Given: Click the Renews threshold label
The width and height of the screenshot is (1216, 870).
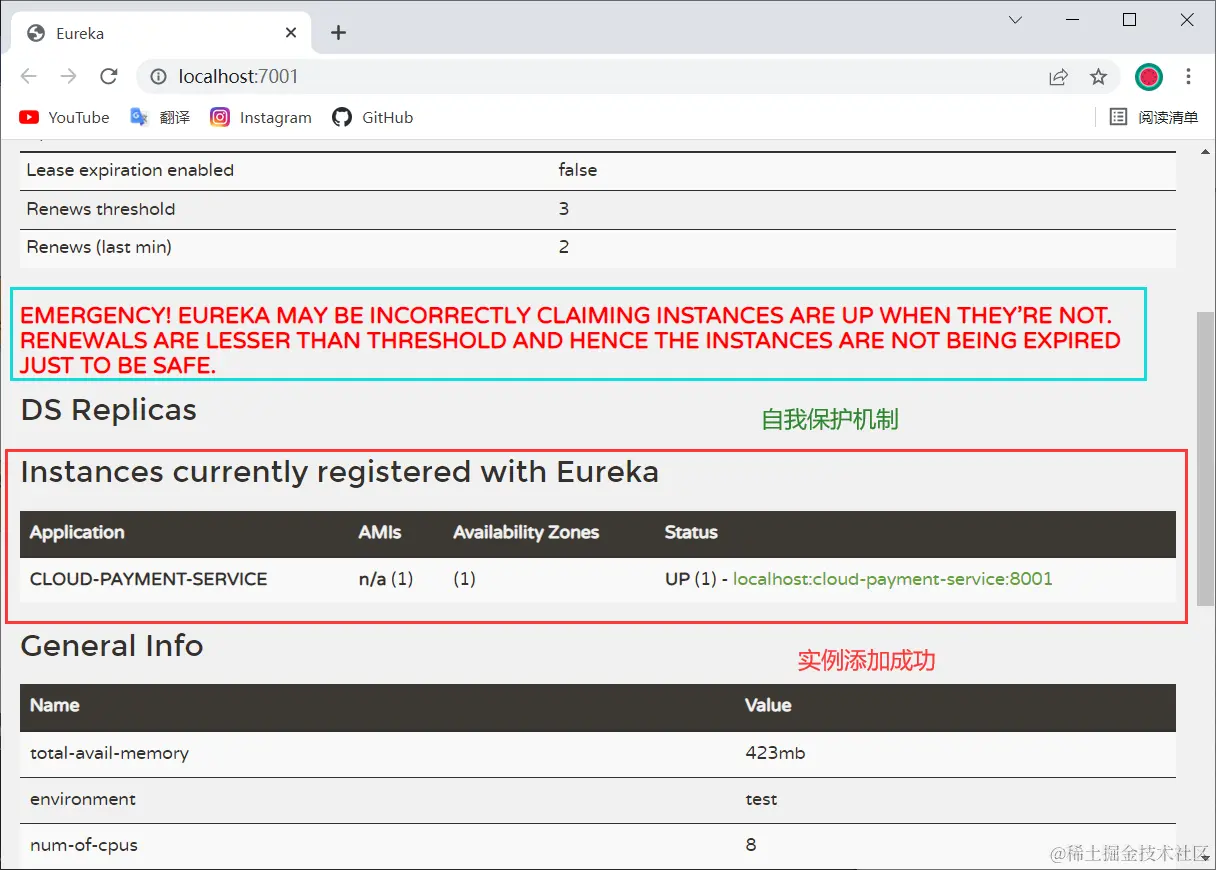Looking at the screenshot, I should 101,209.
